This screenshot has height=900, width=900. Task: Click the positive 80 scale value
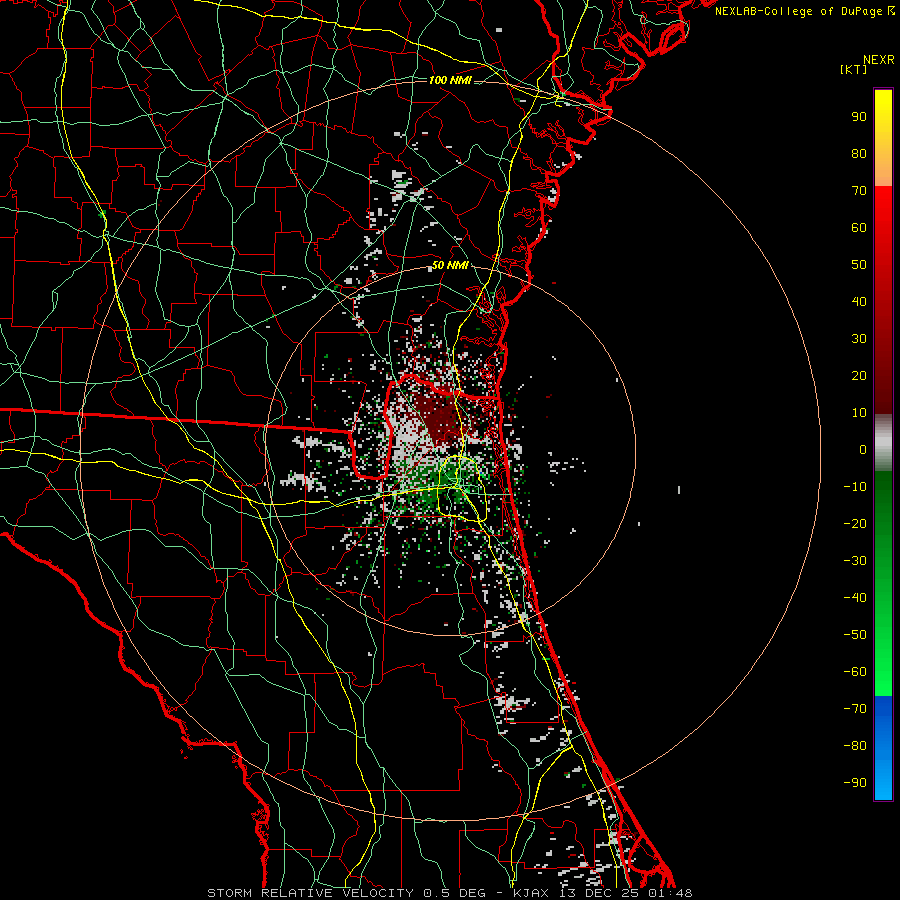859,153
